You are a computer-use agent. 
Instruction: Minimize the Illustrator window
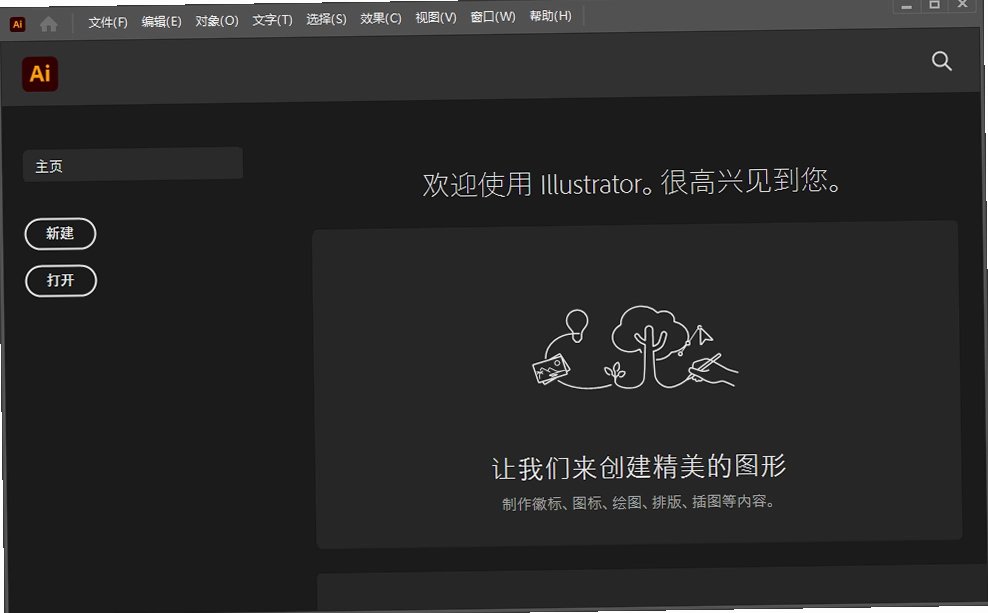pyautogui.click(x=906, y=6)
